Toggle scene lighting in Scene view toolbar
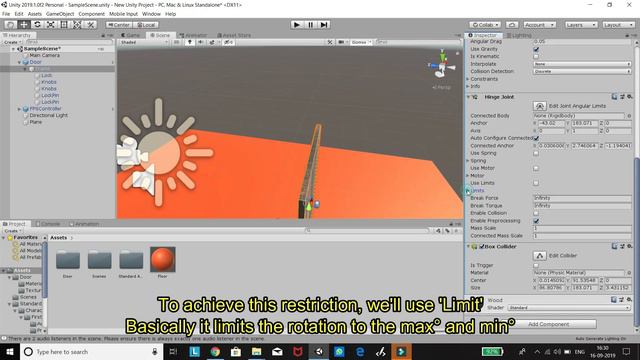640x360 pixels. (189, 42)
